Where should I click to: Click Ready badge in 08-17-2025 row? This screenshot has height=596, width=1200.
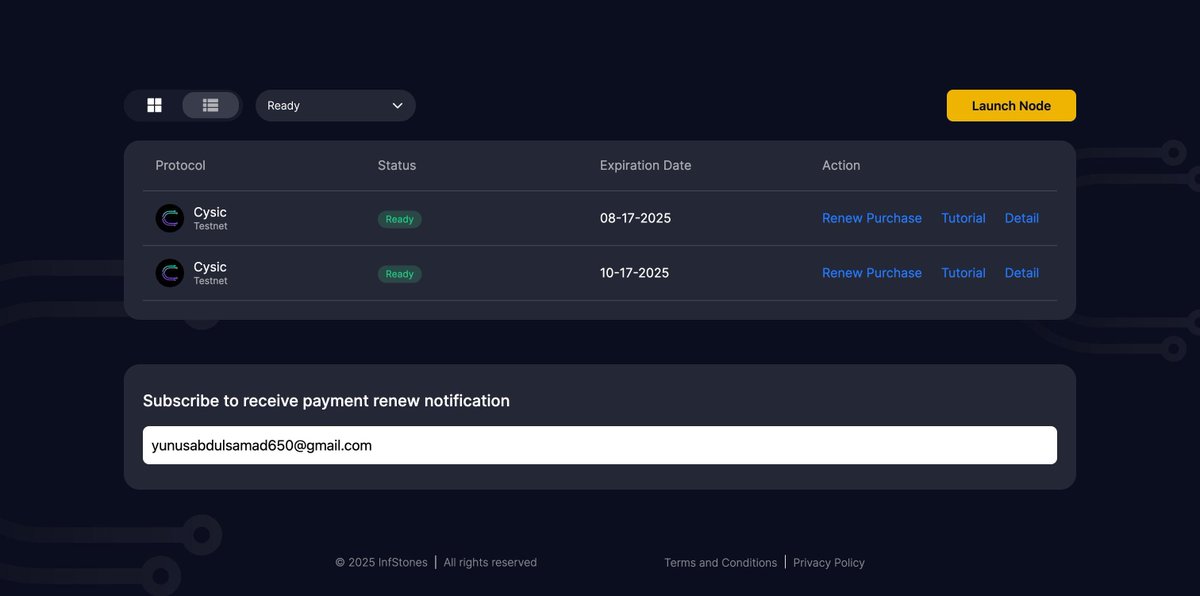point(399,219)
